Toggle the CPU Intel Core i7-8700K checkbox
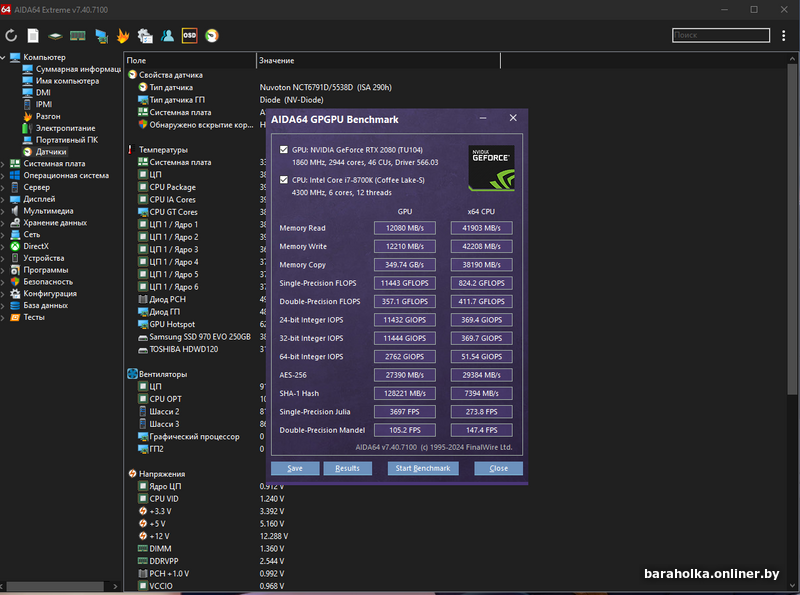This screenshot has height=595, width=800. [x=284, y=180]
